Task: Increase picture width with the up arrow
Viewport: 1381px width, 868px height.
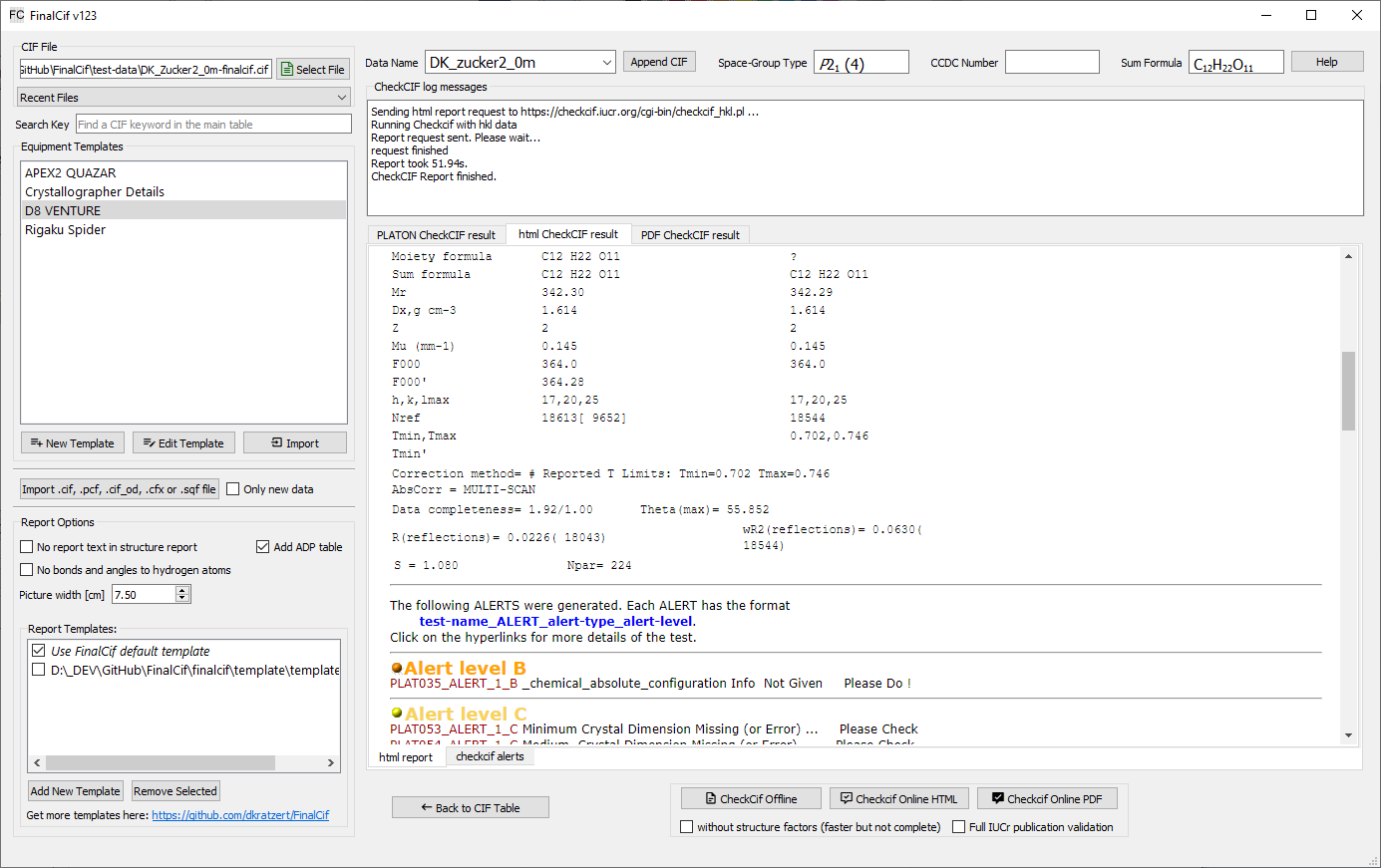Action: click(182, 590)
